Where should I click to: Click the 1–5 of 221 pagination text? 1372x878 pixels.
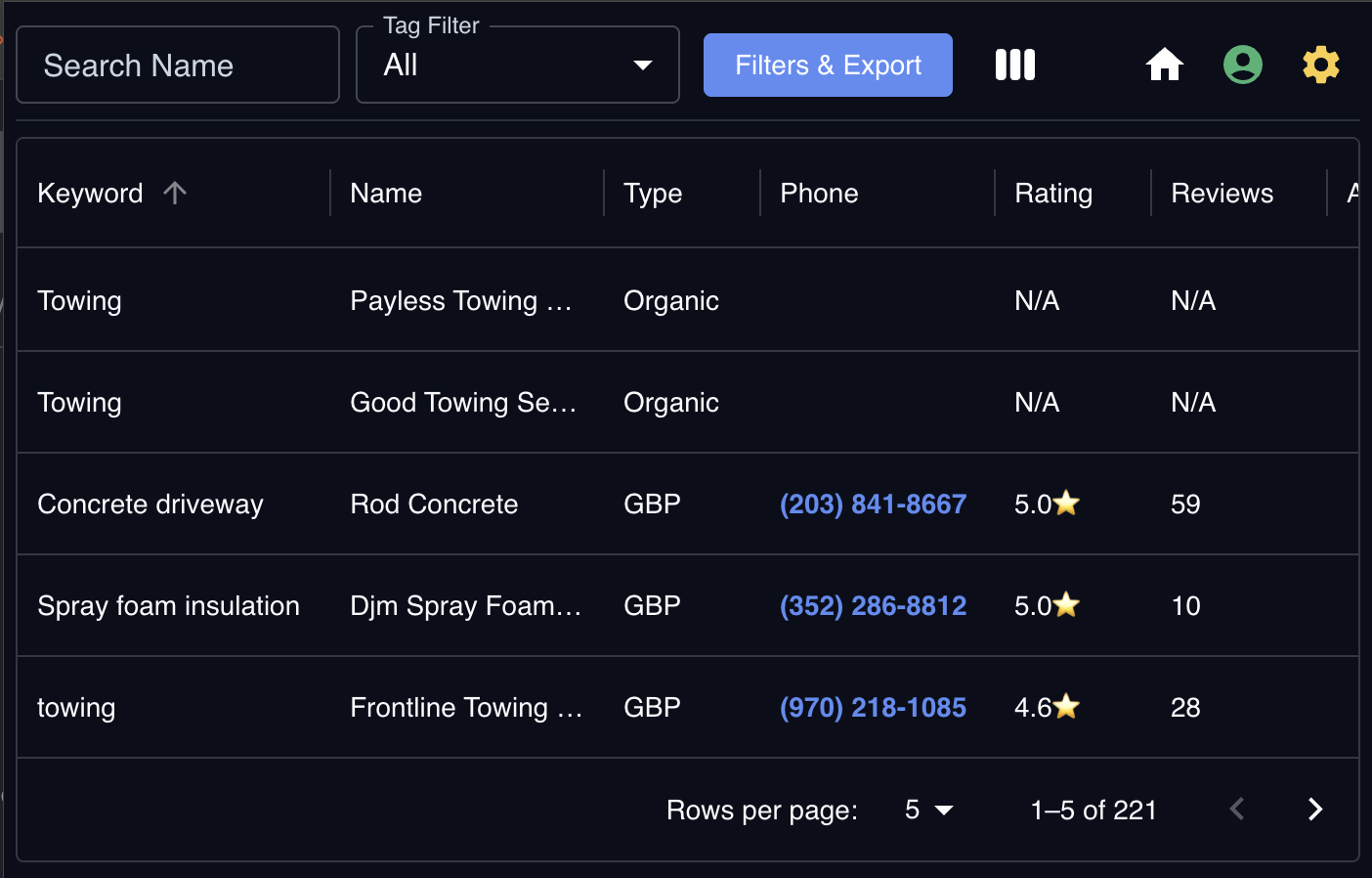[x=1093, y=811]
